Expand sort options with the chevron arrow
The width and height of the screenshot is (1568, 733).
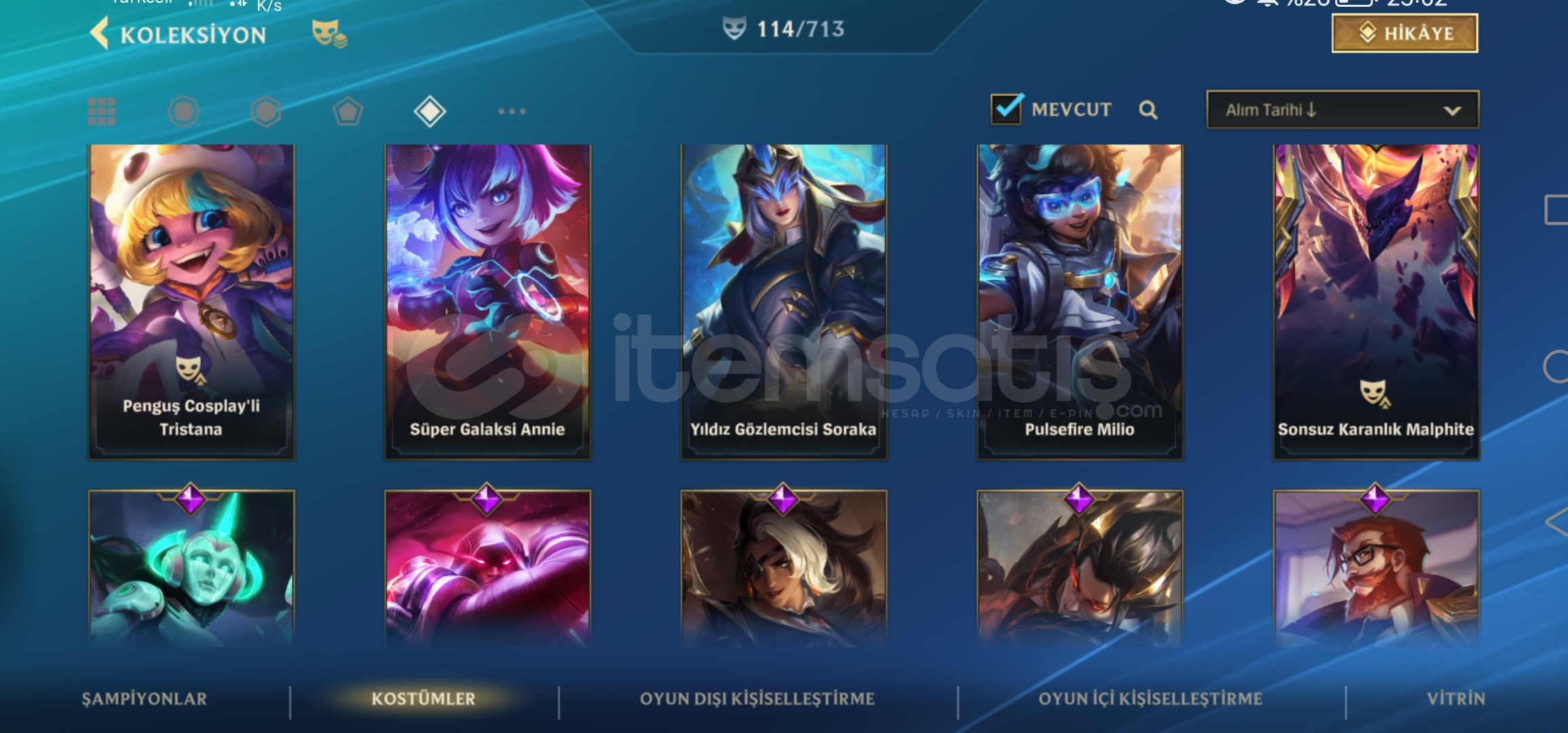pyautogui.click(x=1452, y=111)
